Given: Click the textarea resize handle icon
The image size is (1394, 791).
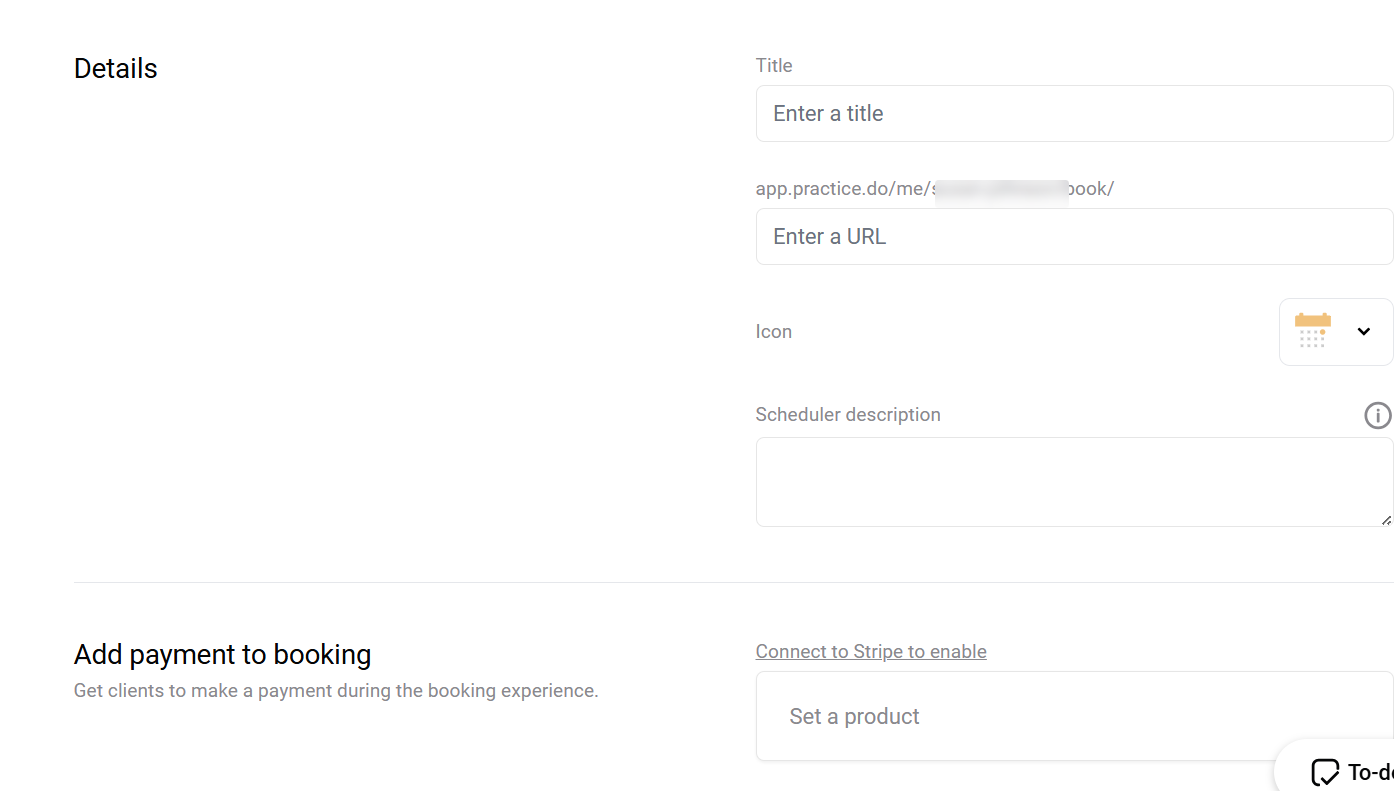Looking at the screenshot, I should coord(1387,519).
